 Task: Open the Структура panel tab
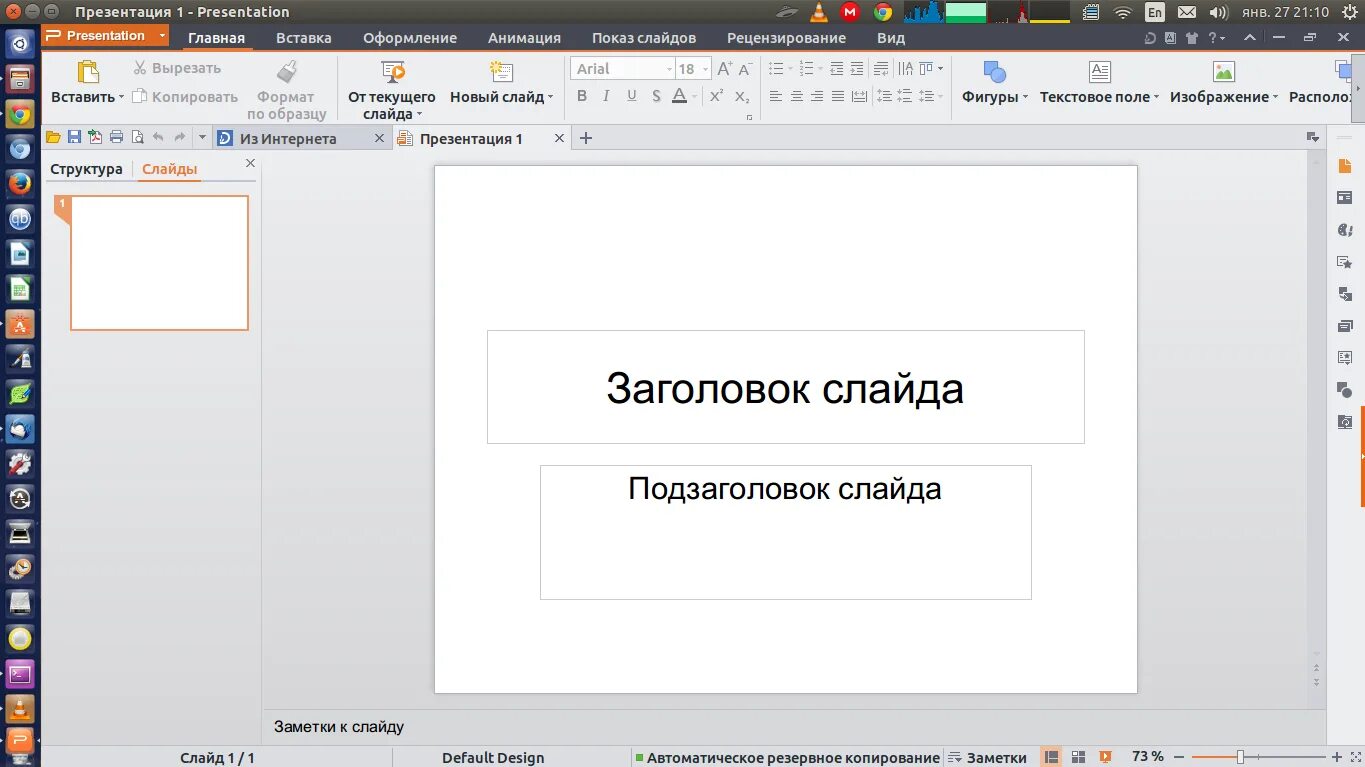87,169
